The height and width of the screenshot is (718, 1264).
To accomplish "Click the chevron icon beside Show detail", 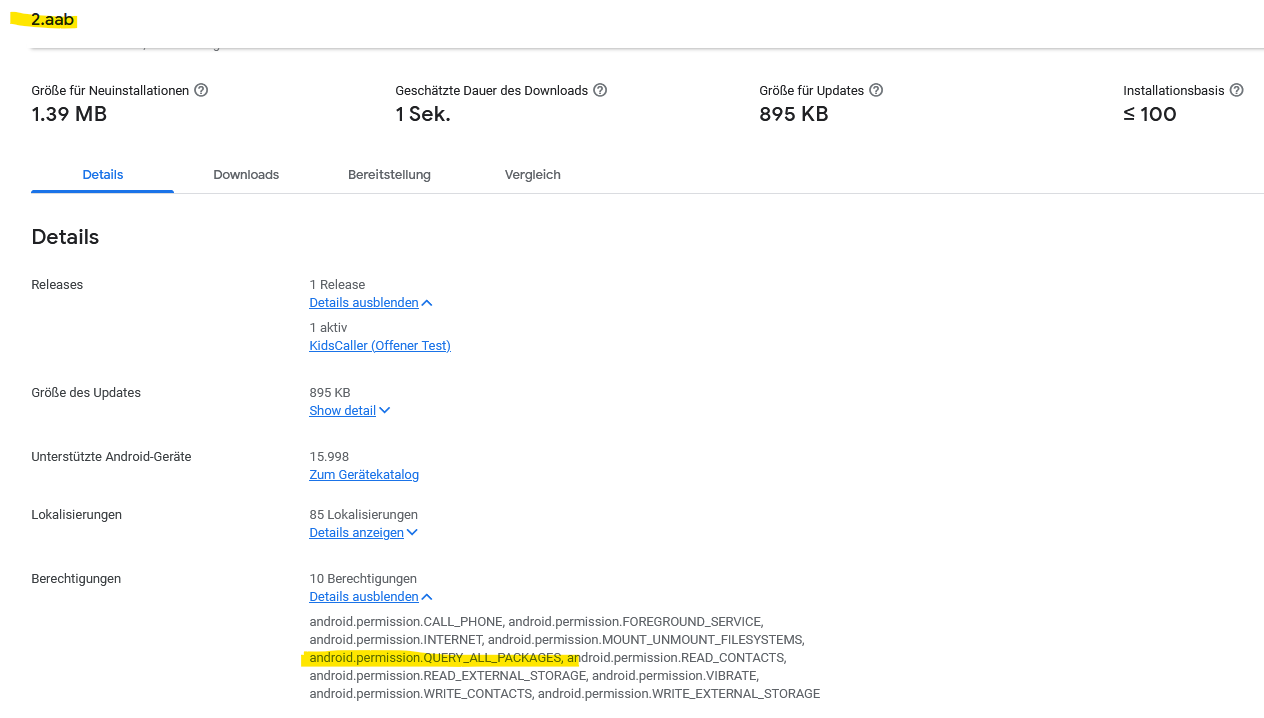I will 385,411.
